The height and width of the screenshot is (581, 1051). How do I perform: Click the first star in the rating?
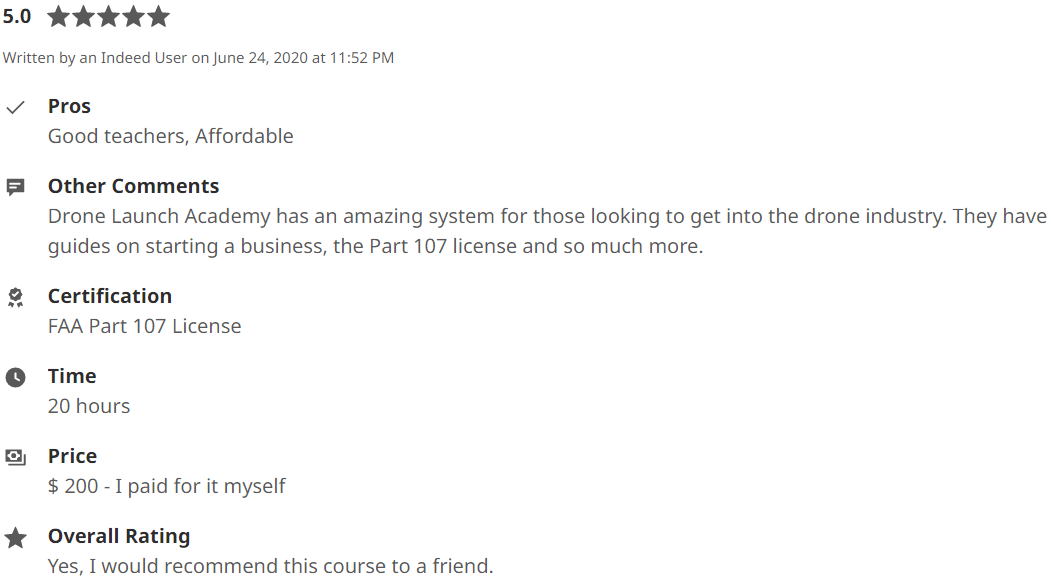59,16
